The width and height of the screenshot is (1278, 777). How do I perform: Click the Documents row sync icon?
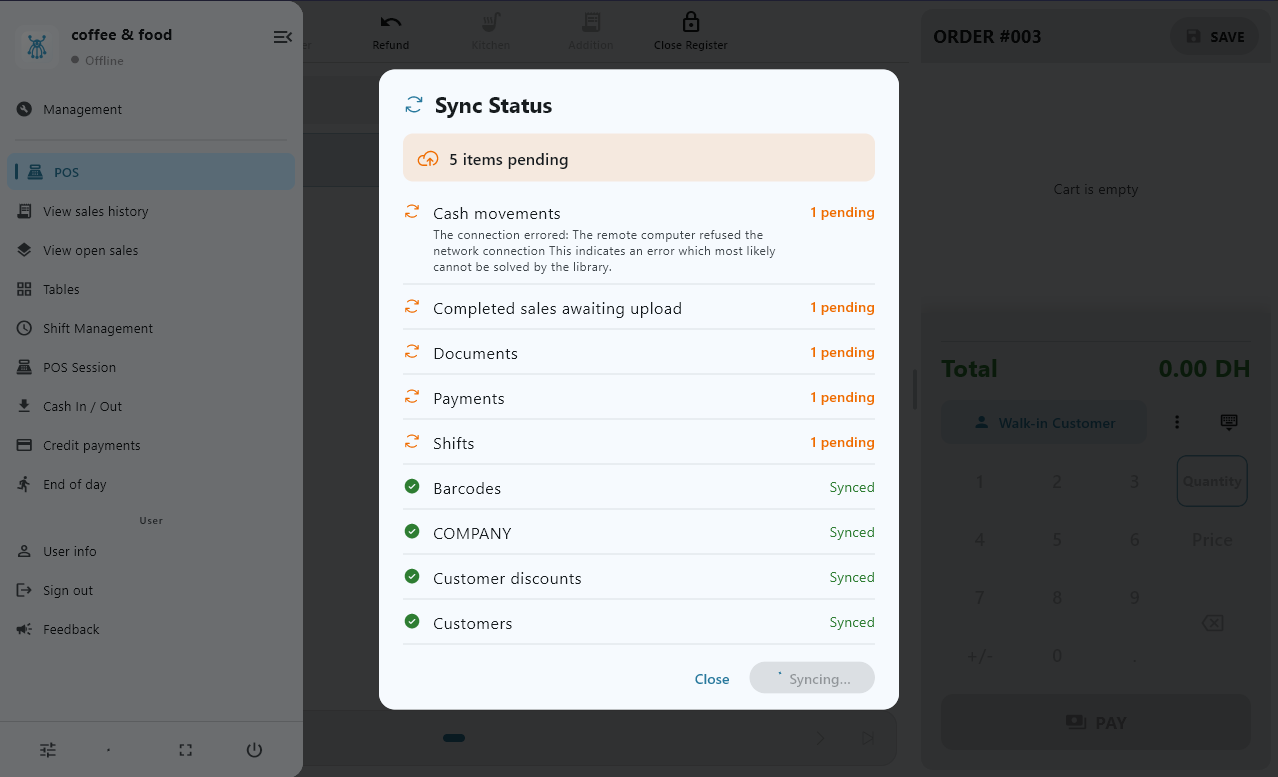point(412,352)
